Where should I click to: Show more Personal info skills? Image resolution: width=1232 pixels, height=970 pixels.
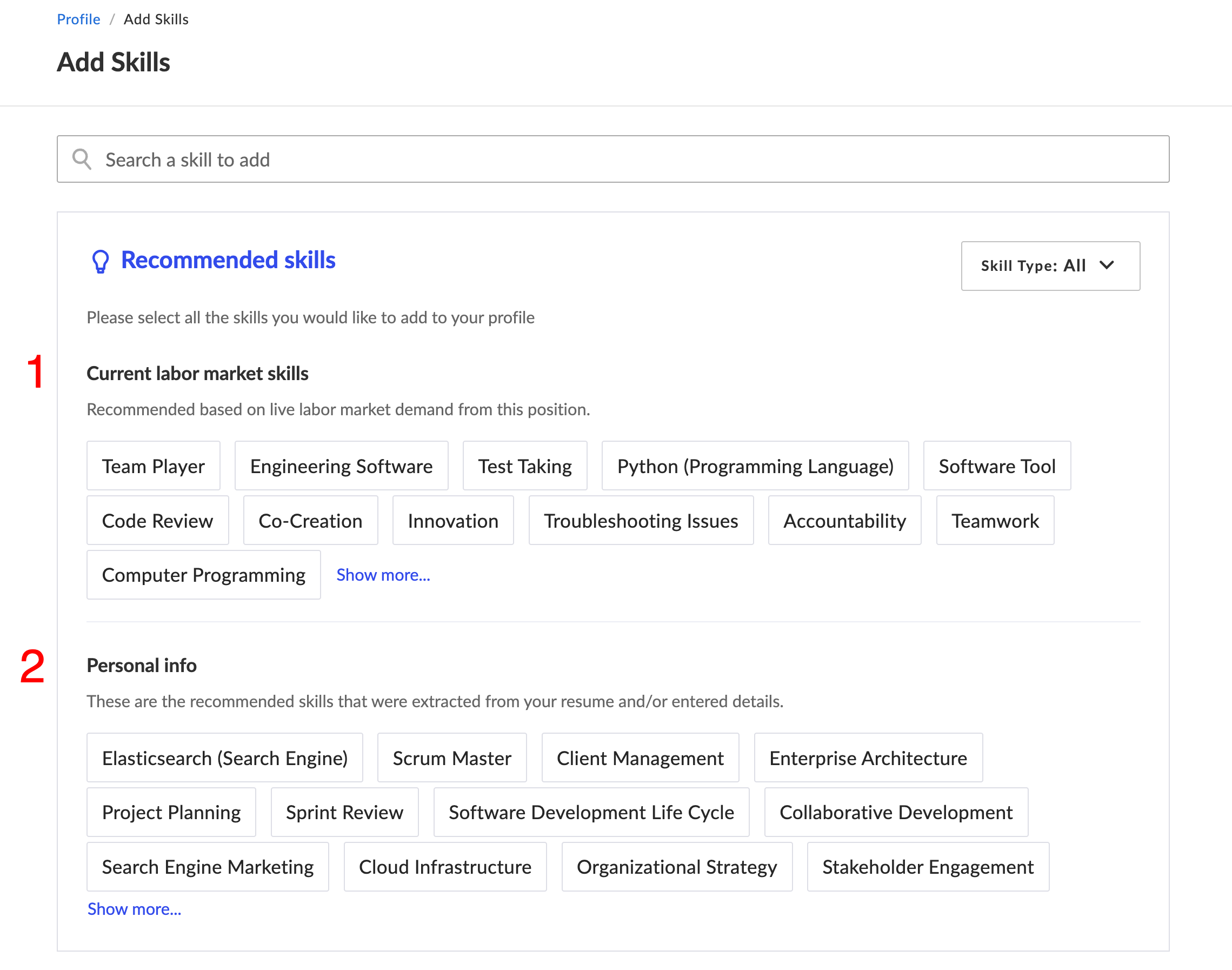point(134,909)
